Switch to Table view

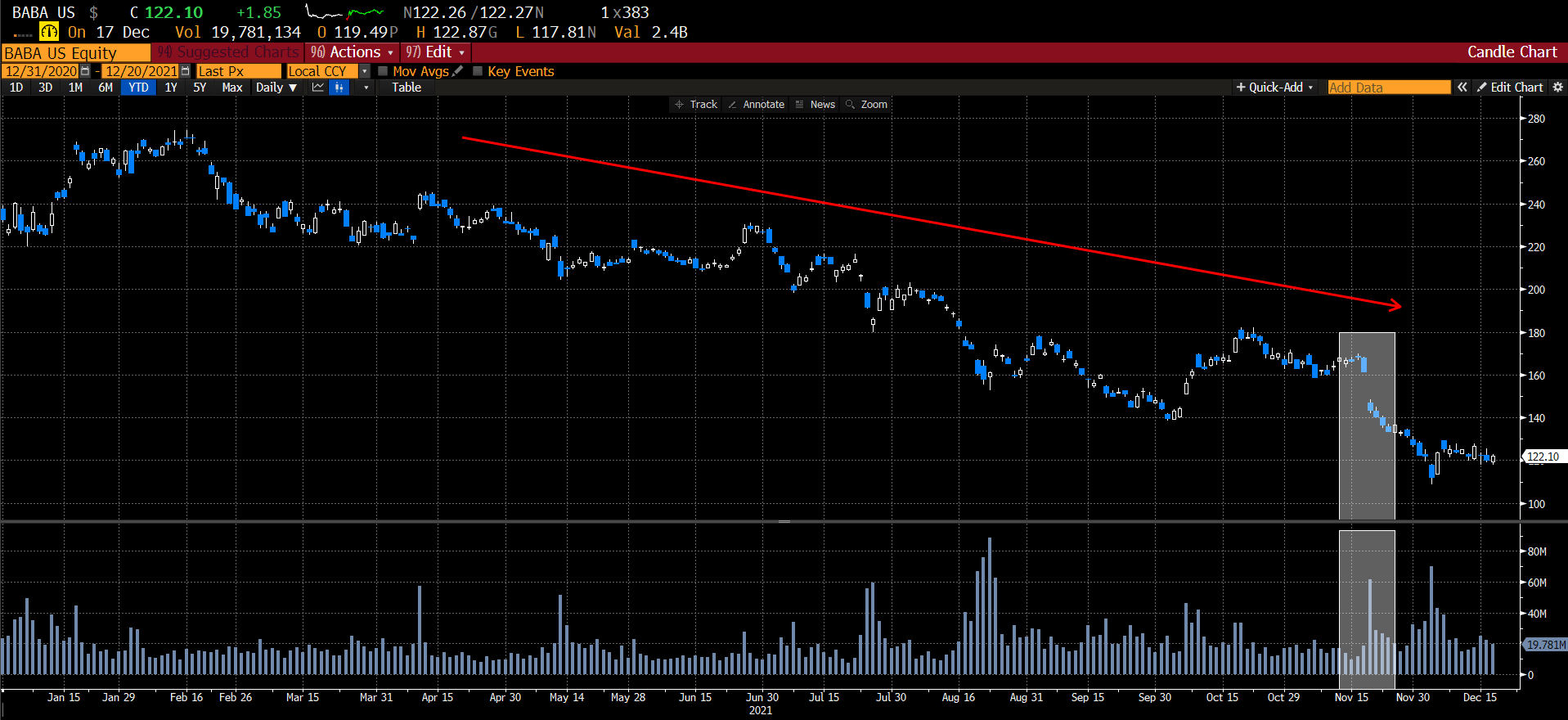(x=406, y=88)
